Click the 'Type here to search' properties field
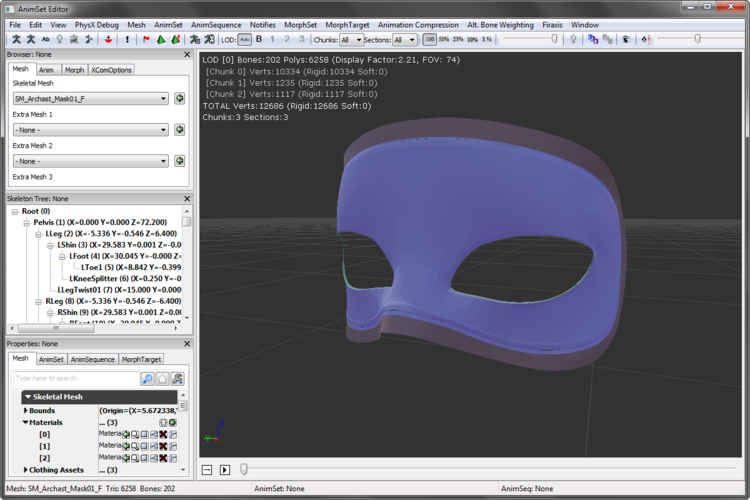Viewport: 750px width, 500px height. tap(77, 378)
